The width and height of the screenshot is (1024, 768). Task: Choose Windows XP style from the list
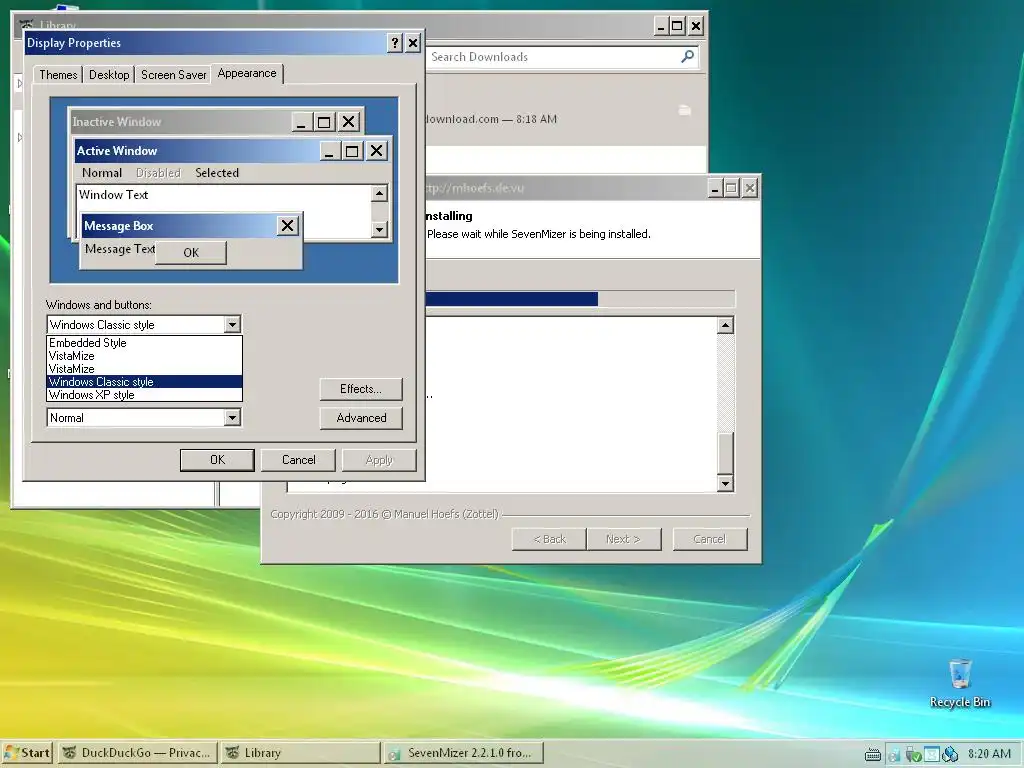(144, 395)
